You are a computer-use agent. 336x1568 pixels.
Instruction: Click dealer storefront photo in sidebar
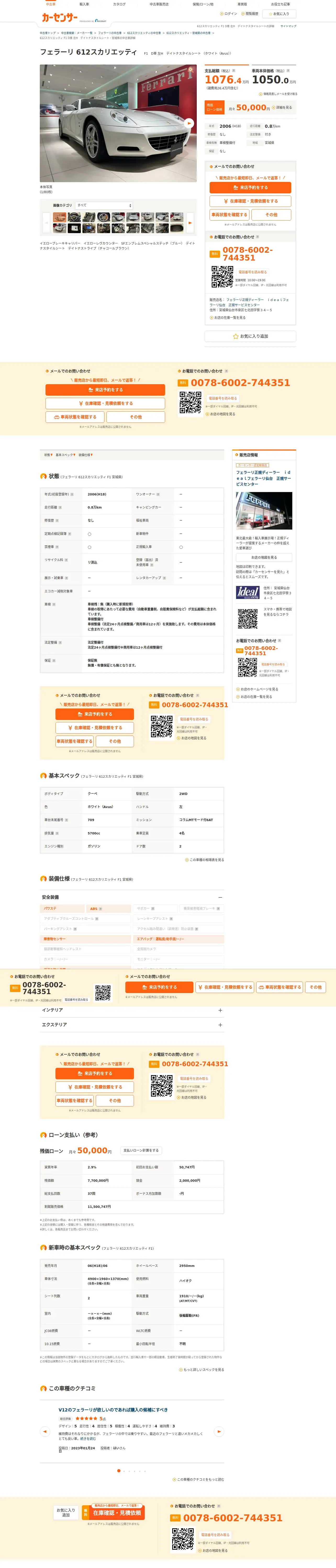pos(264,511)
